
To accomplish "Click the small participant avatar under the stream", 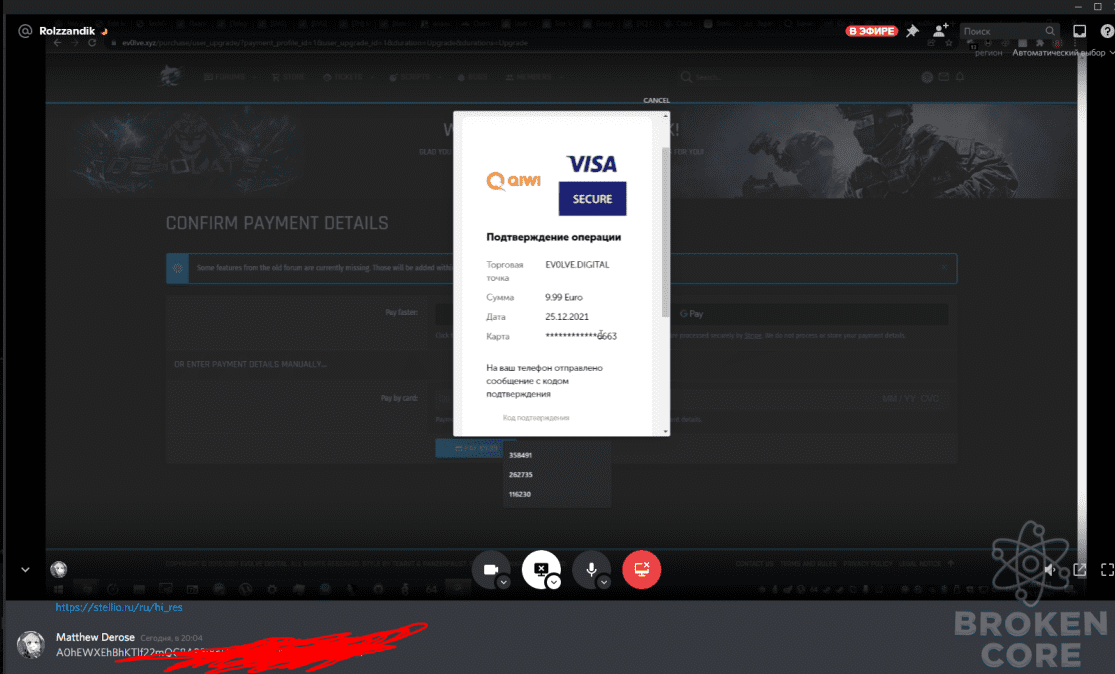I will click(58, 569).
